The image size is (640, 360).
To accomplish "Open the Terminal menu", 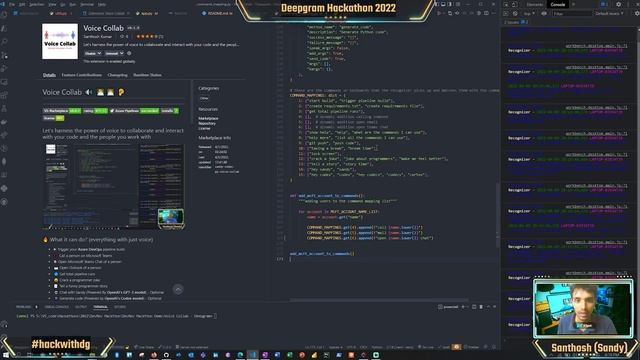I will click(x=87, y=4).
